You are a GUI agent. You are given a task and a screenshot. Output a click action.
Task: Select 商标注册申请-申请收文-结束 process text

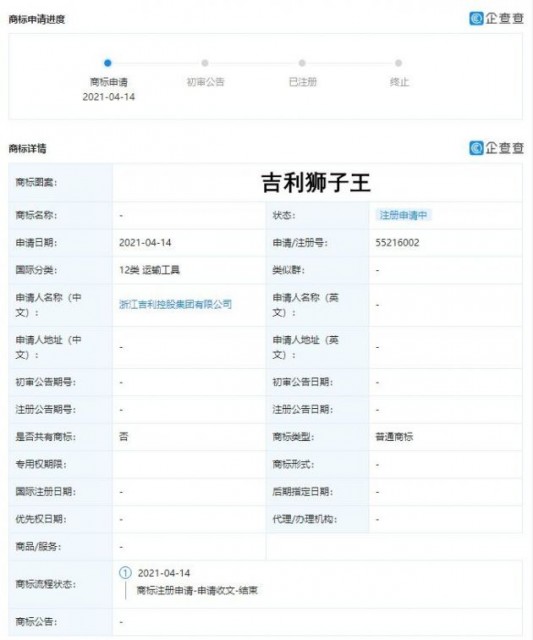pos(197,590)
